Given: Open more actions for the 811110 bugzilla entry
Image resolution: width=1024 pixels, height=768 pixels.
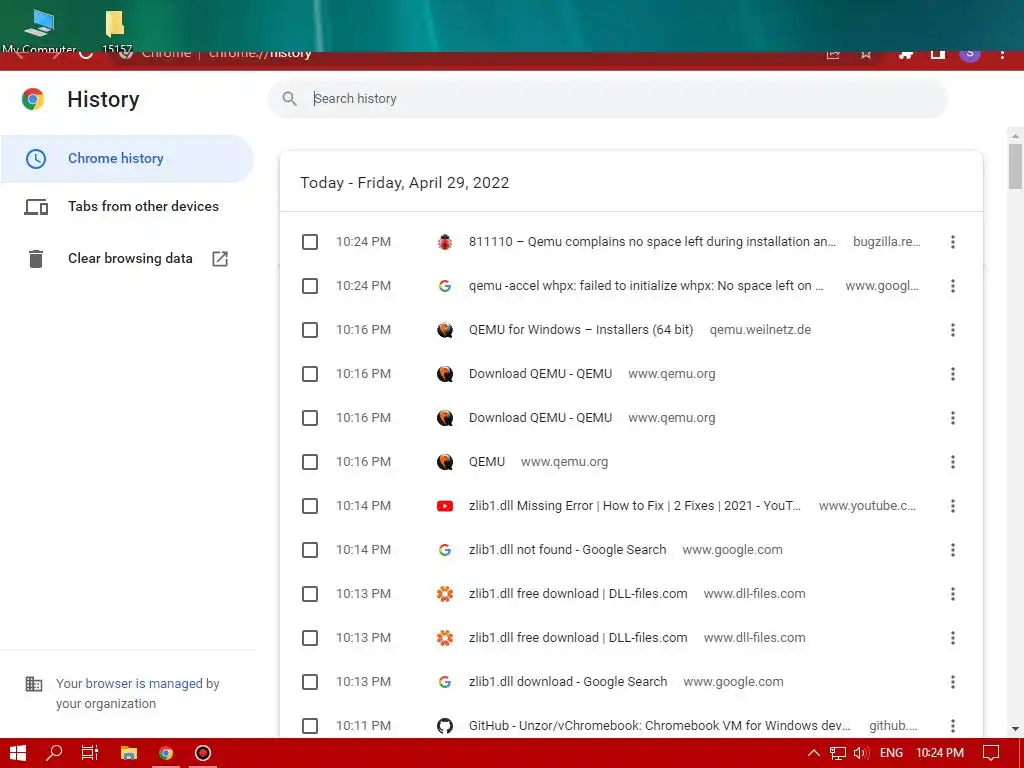Looking at the screenshot, I should [x=953, y=242].
